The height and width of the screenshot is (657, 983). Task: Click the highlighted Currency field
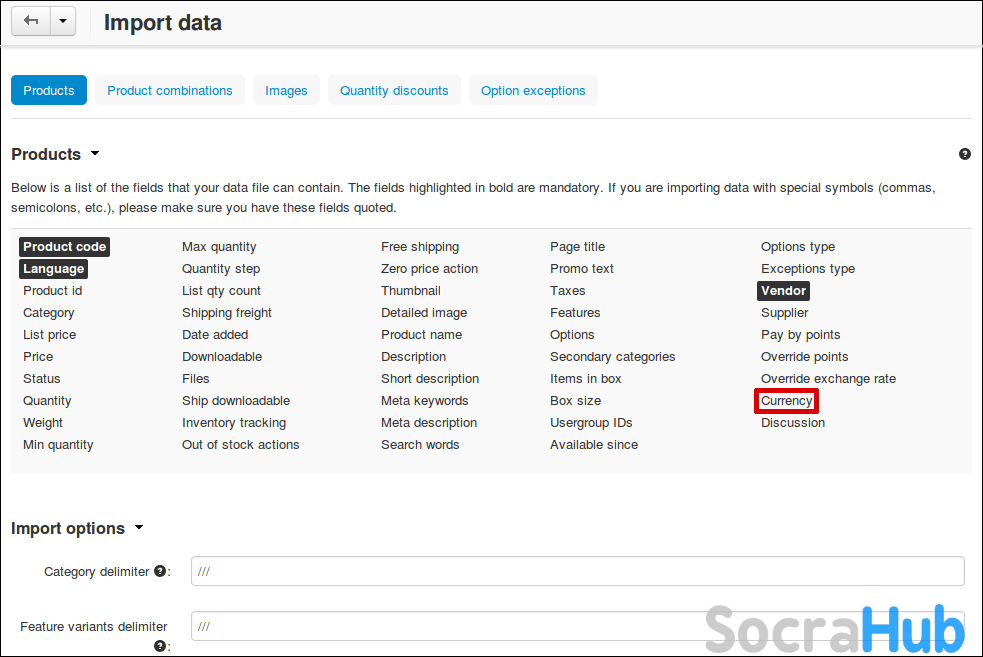[x=787, y=401]
